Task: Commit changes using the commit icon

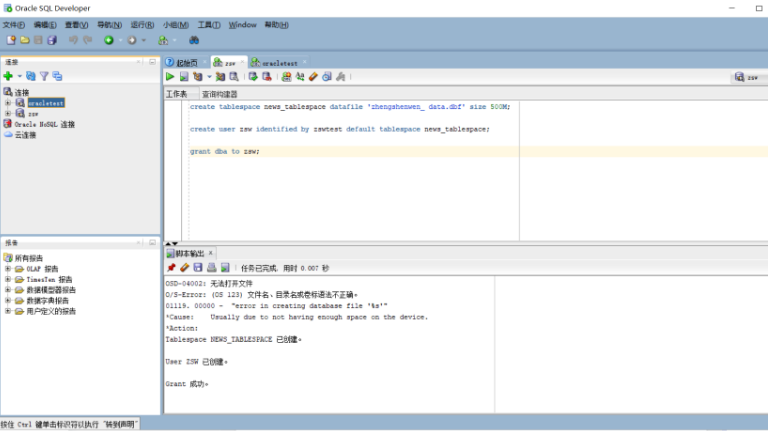Action: [253, 76]
